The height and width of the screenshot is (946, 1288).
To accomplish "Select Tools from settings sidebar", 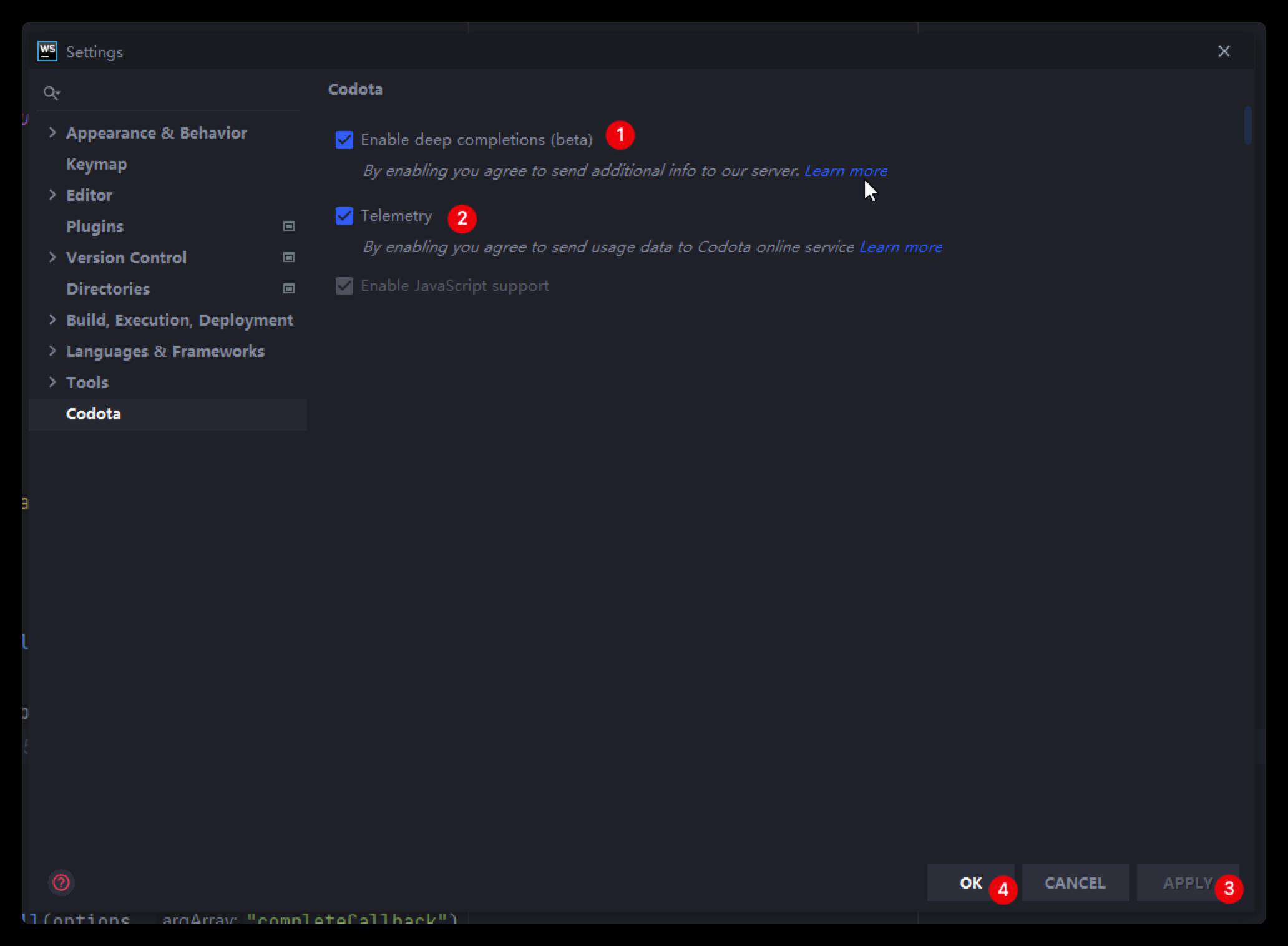I will point(87,381).
